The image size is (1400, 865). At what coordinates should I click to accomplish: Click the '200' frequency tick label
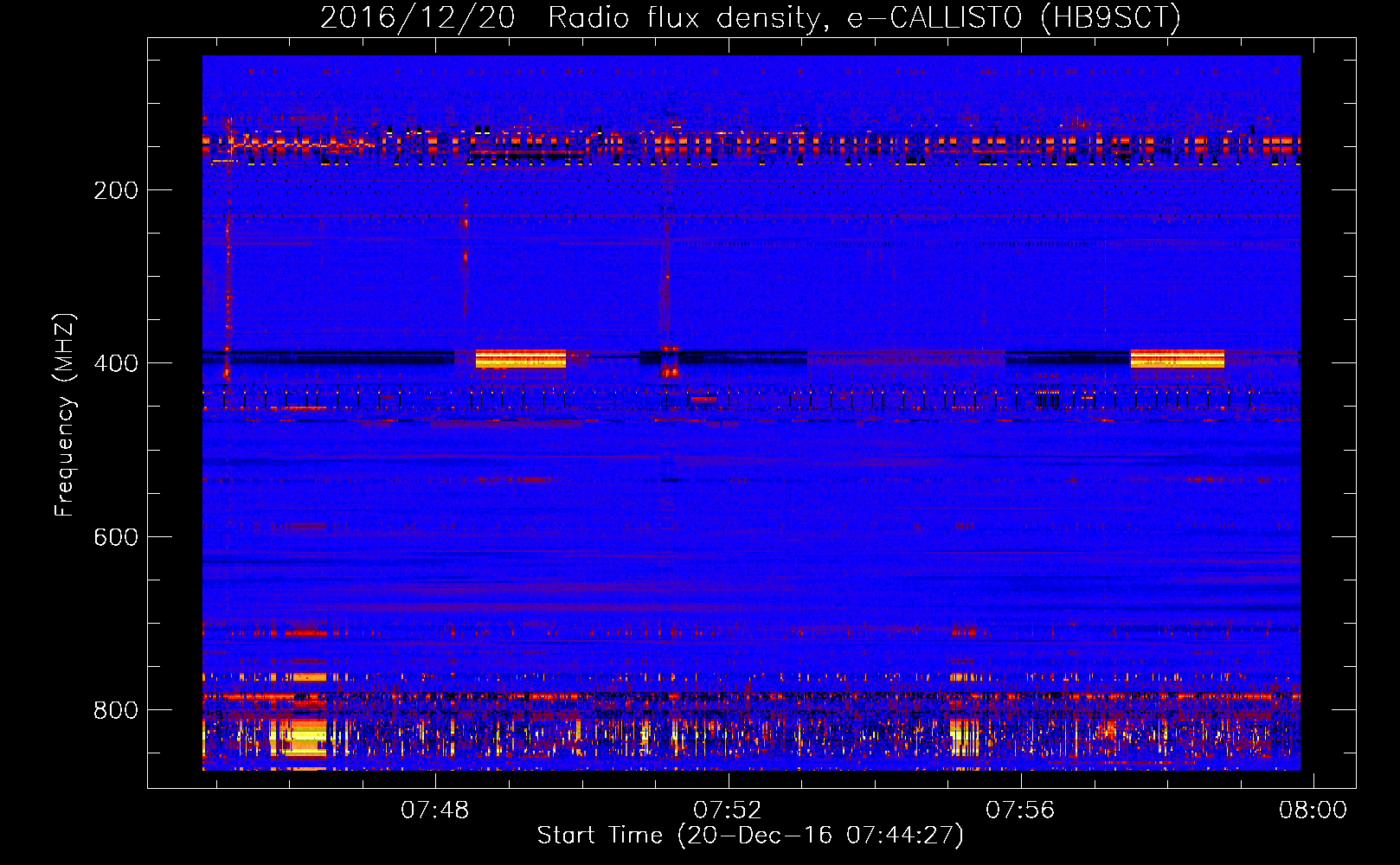tap(116, 190)
